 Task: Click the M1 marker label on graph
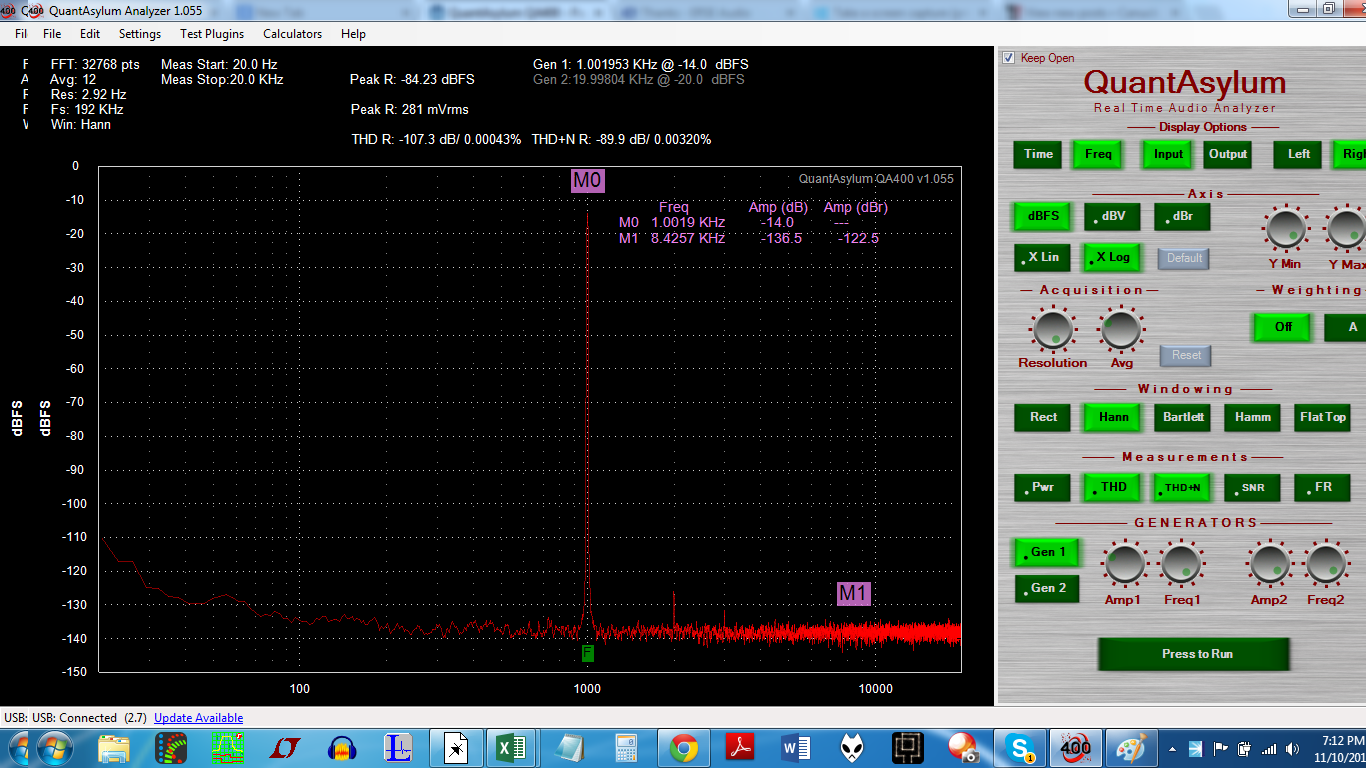pyautogui.click(x=853, y=593)
